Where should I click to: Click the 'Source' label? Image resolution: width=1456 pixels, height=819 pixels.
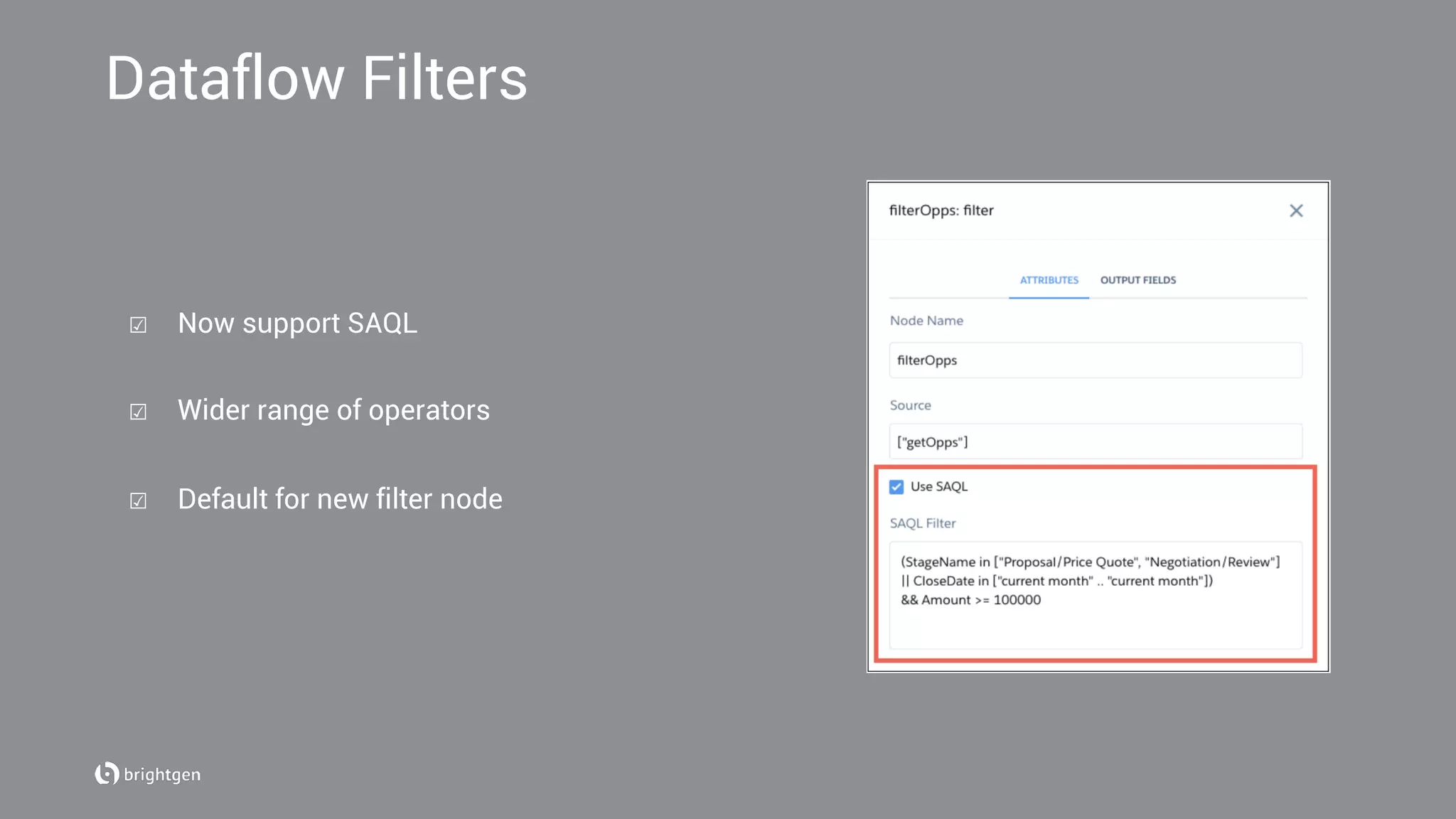(910, 405)
